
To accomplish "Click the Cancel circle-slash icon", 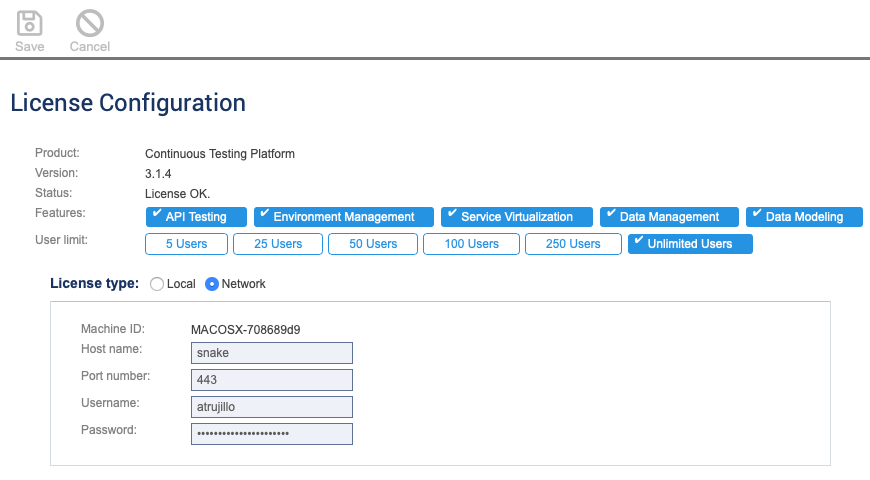I will pos(90,23).
